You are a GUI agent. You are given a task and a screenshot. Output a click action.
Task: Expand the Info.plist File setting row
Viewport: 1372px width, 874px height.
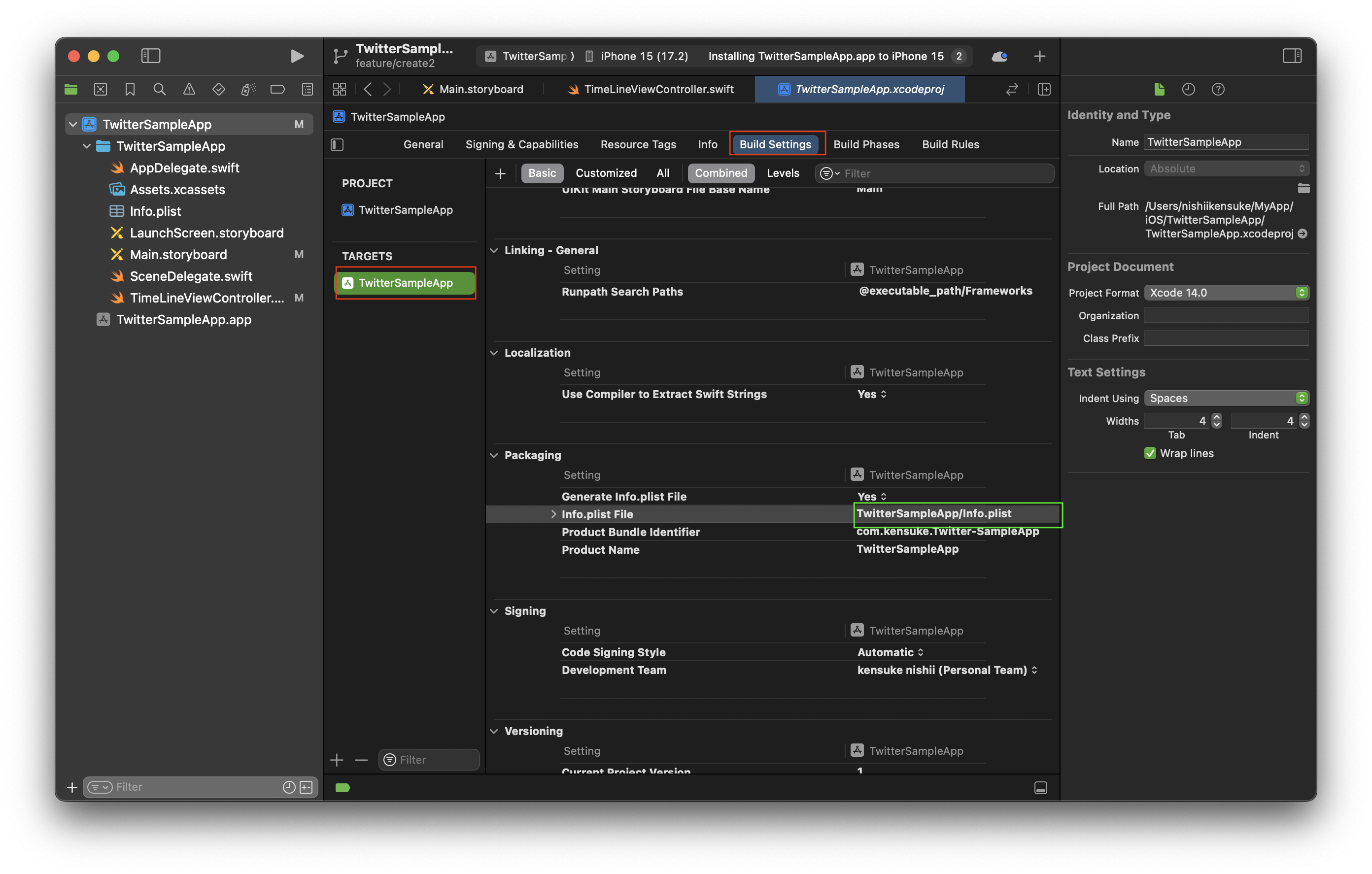pyautogui.click(x=553, y=514)
